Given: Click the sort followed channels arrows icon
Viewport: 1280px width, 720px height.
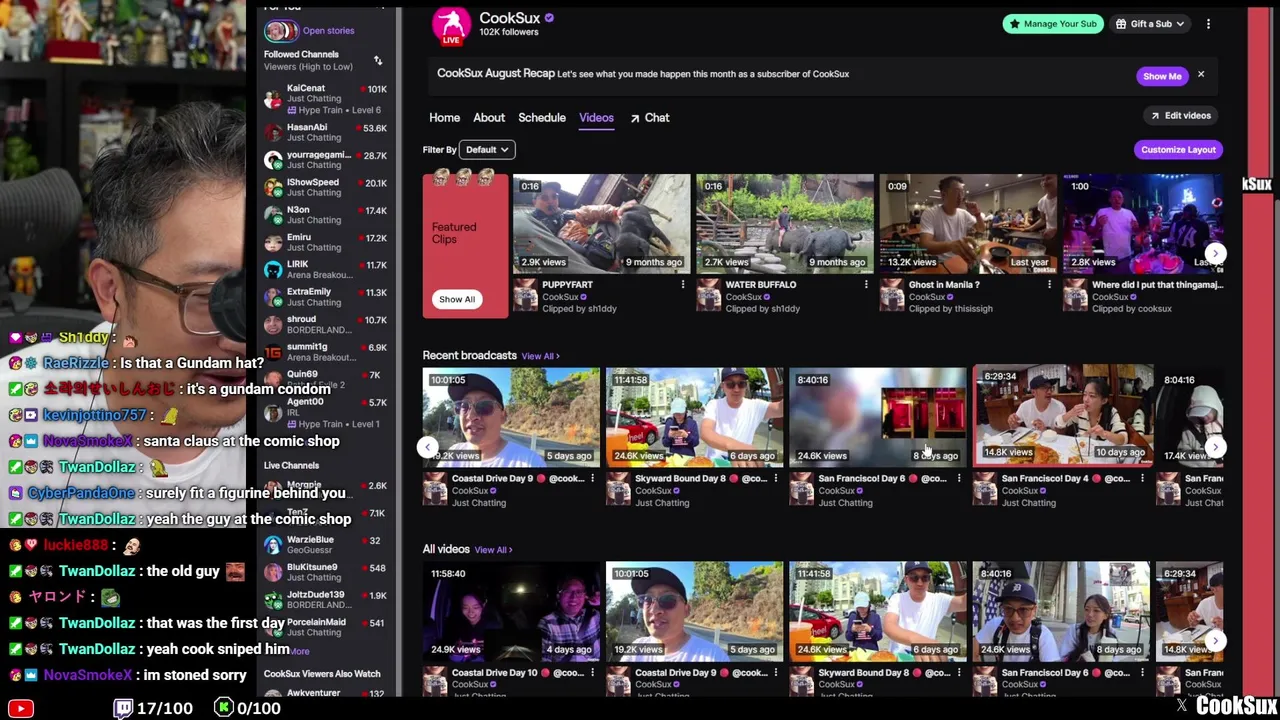Looking at the screenshot, I should 378,61.
